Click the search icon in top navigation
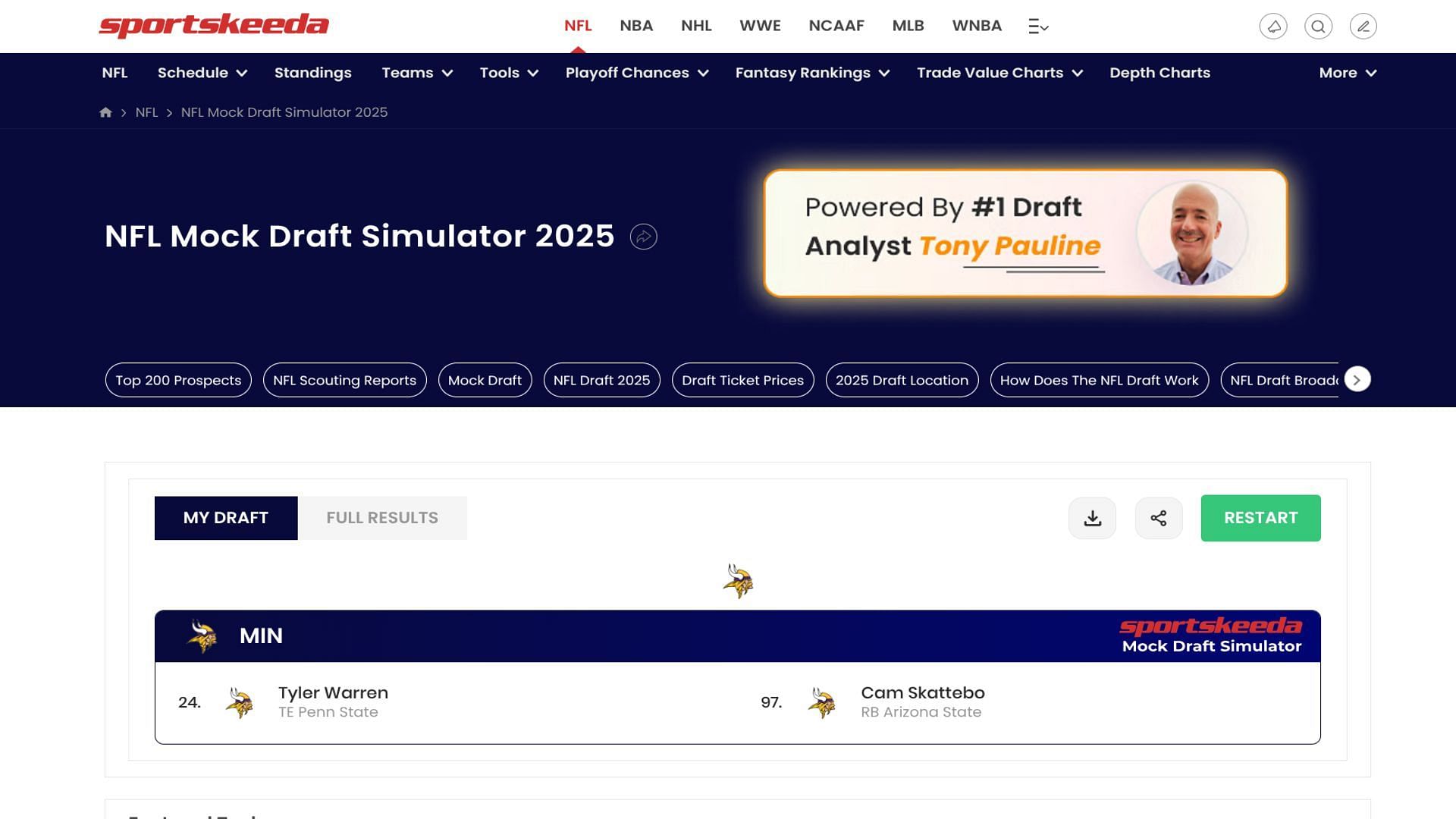This screenshot has height=819, width=1456. [1318, 26]
